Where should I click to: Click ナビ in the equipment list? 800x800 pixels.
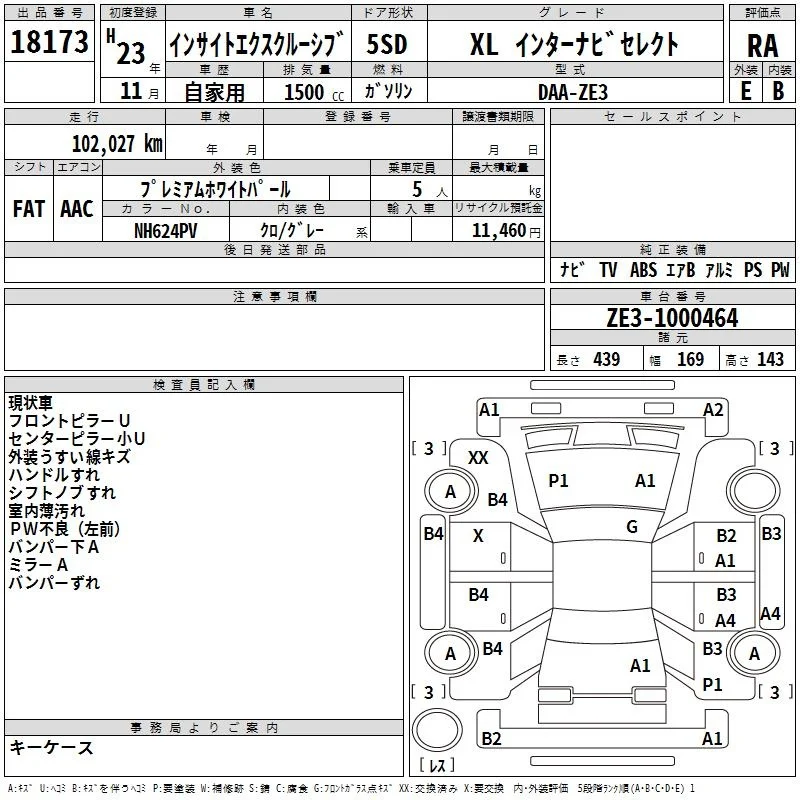click(572, 269)
